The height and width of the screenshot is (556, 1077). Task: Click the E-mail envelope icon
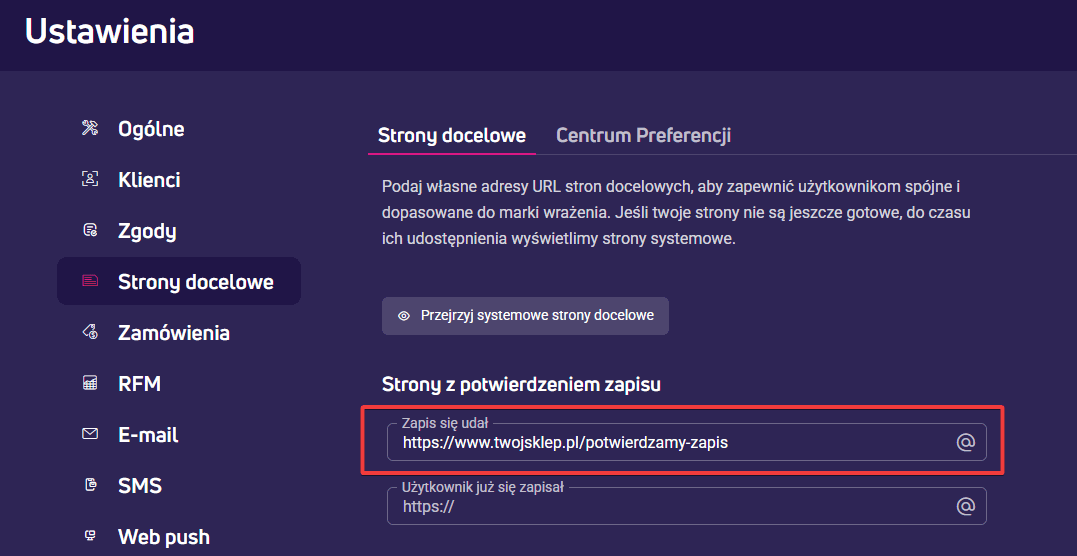coord(90,434)
